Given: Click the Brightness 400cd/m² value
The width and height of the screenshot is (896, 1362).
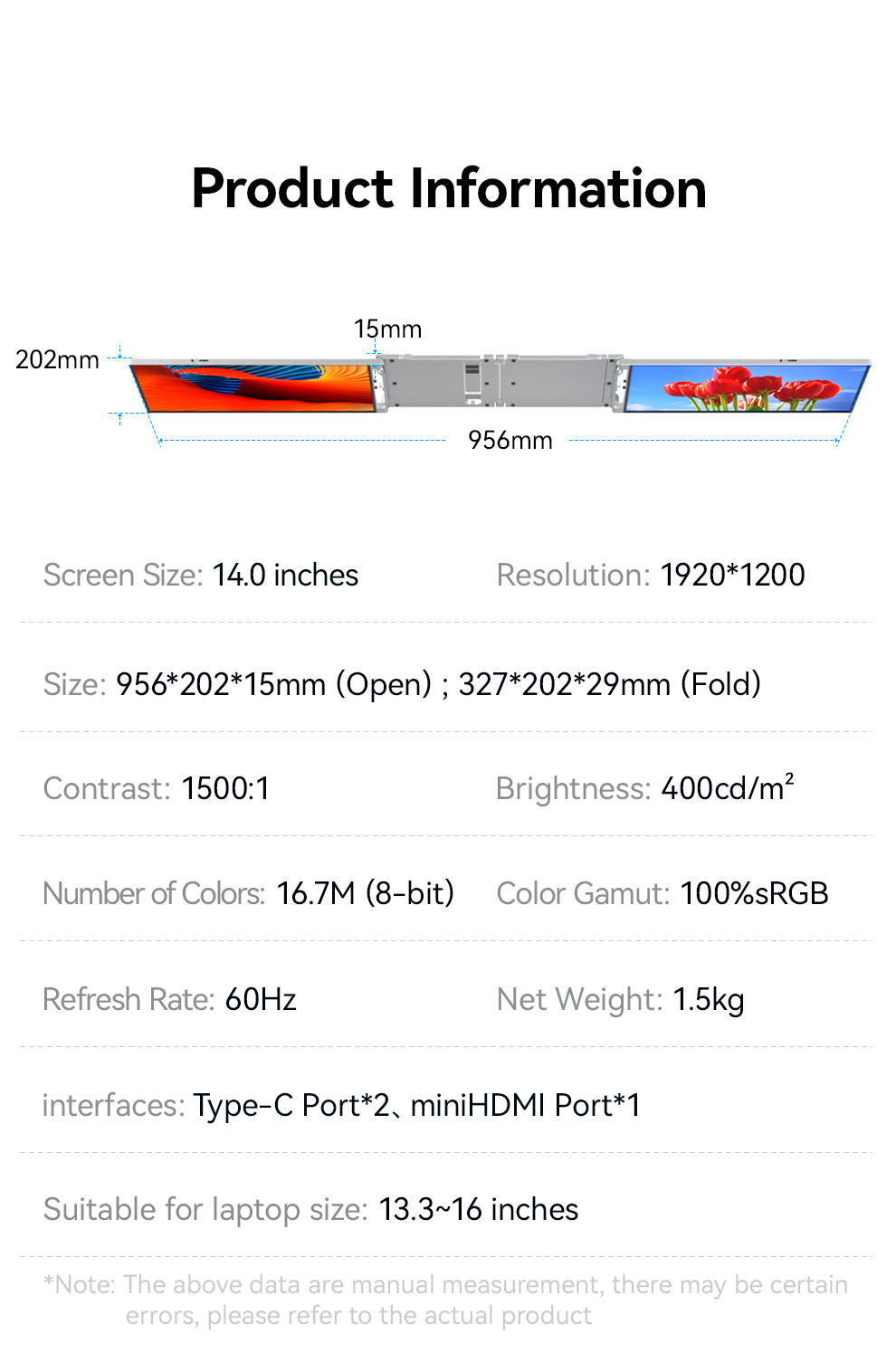Looking at the screenshot, I should pyautogui.click(x=728, y=789).
